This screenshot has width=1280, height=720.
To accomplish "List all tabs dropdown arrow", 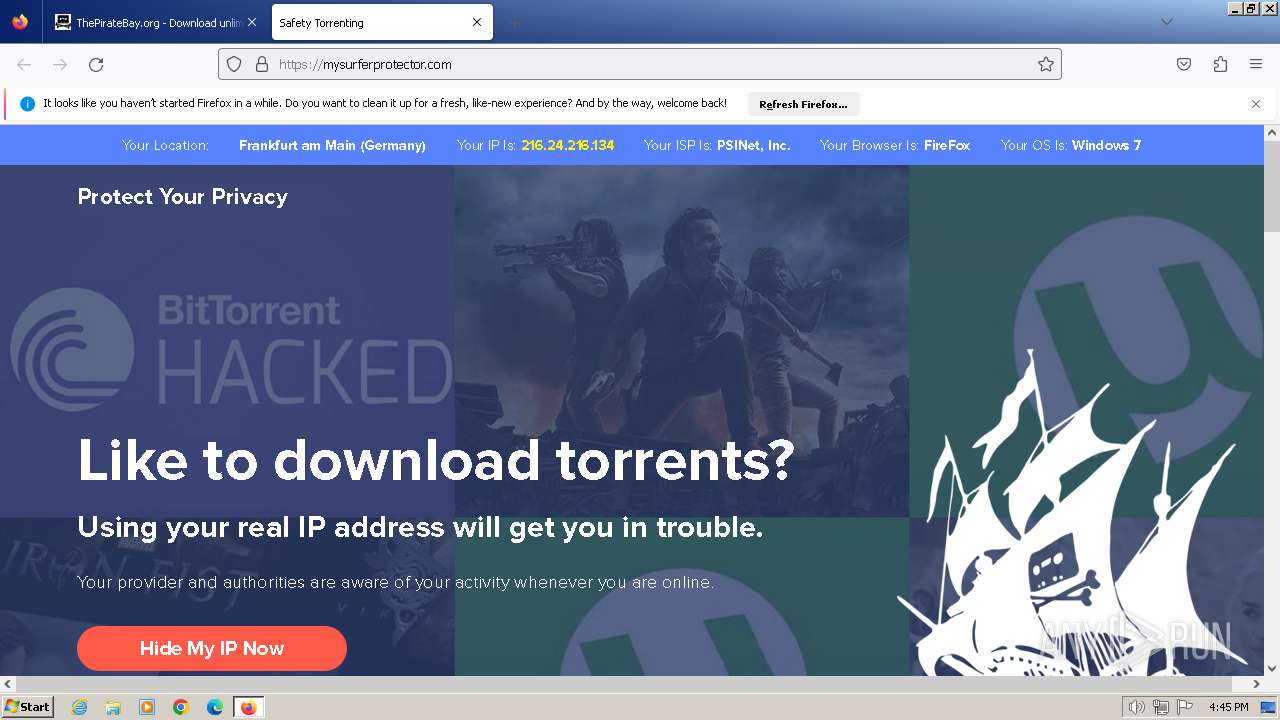I will point(1166,22).
